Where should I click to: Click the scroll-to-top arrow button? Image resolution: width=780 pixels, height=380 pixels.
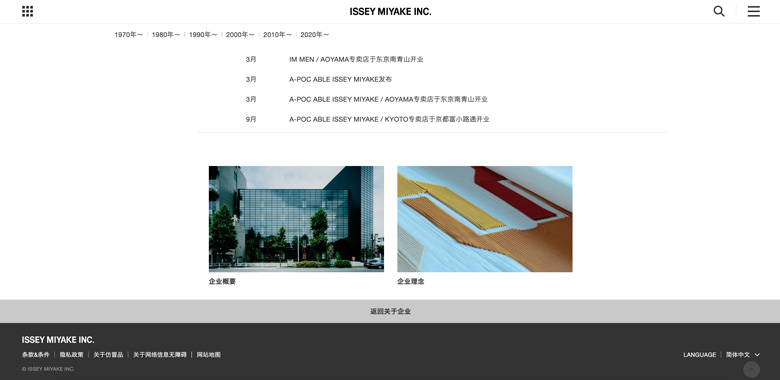751,370
